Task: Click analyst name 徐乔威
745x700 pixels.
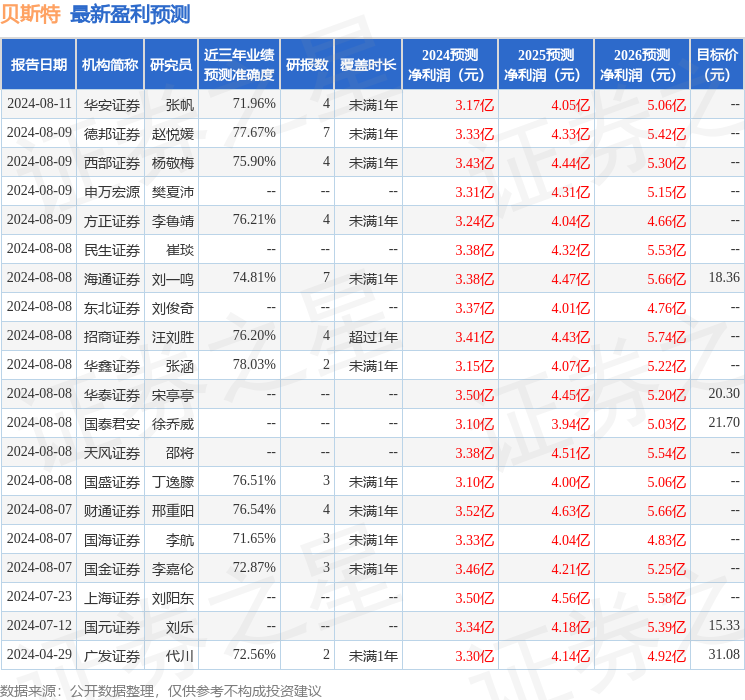Action: point(172,424)
